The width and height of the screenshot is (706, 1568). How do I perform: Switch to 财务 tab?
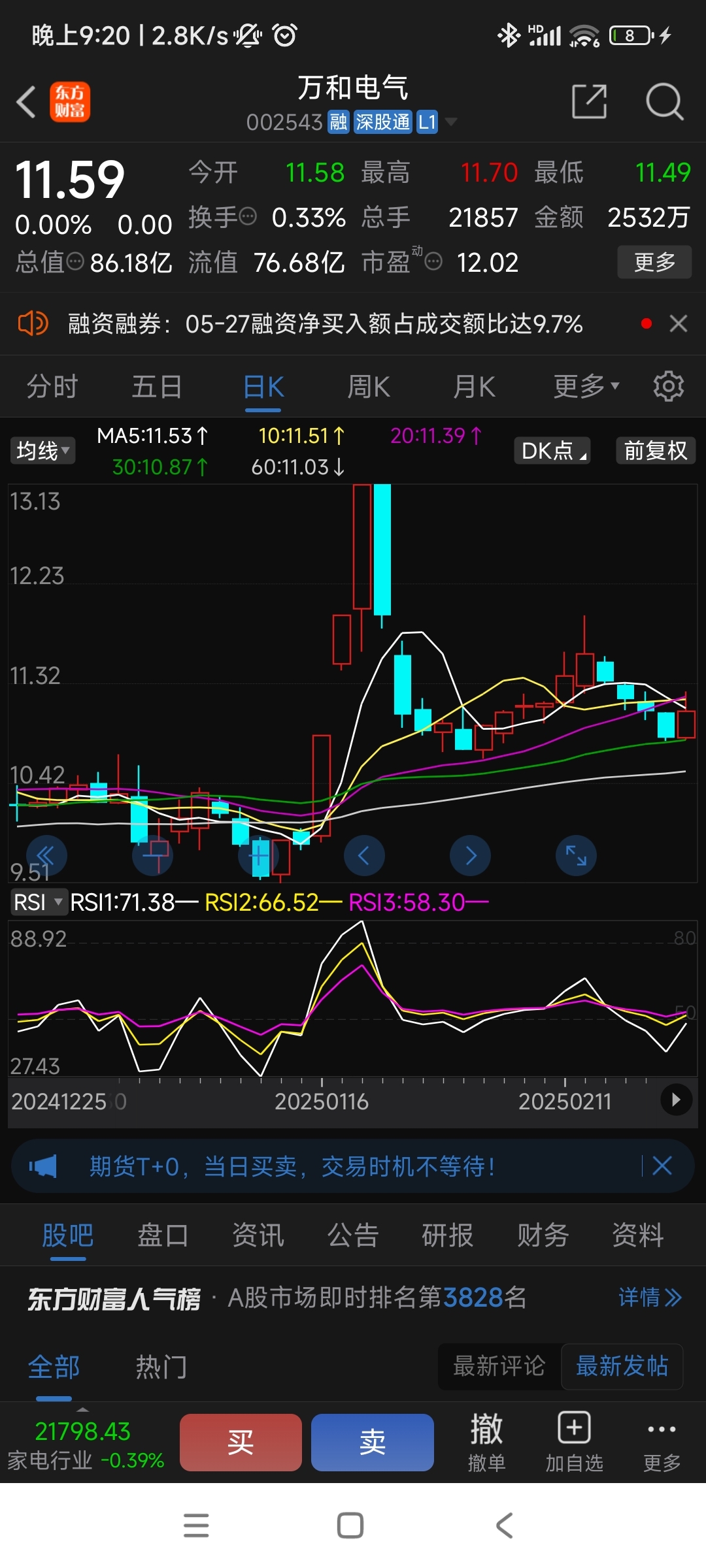tap(543, 1235)
